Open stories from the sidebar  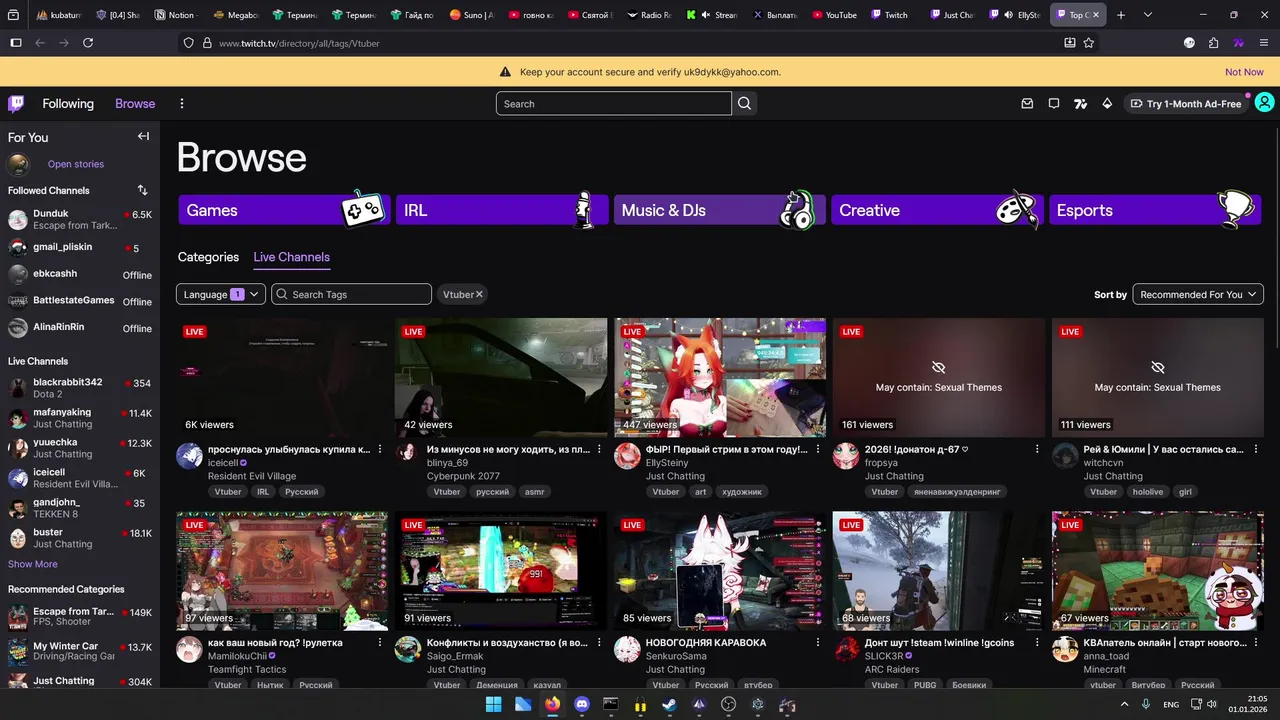(76, 164)
